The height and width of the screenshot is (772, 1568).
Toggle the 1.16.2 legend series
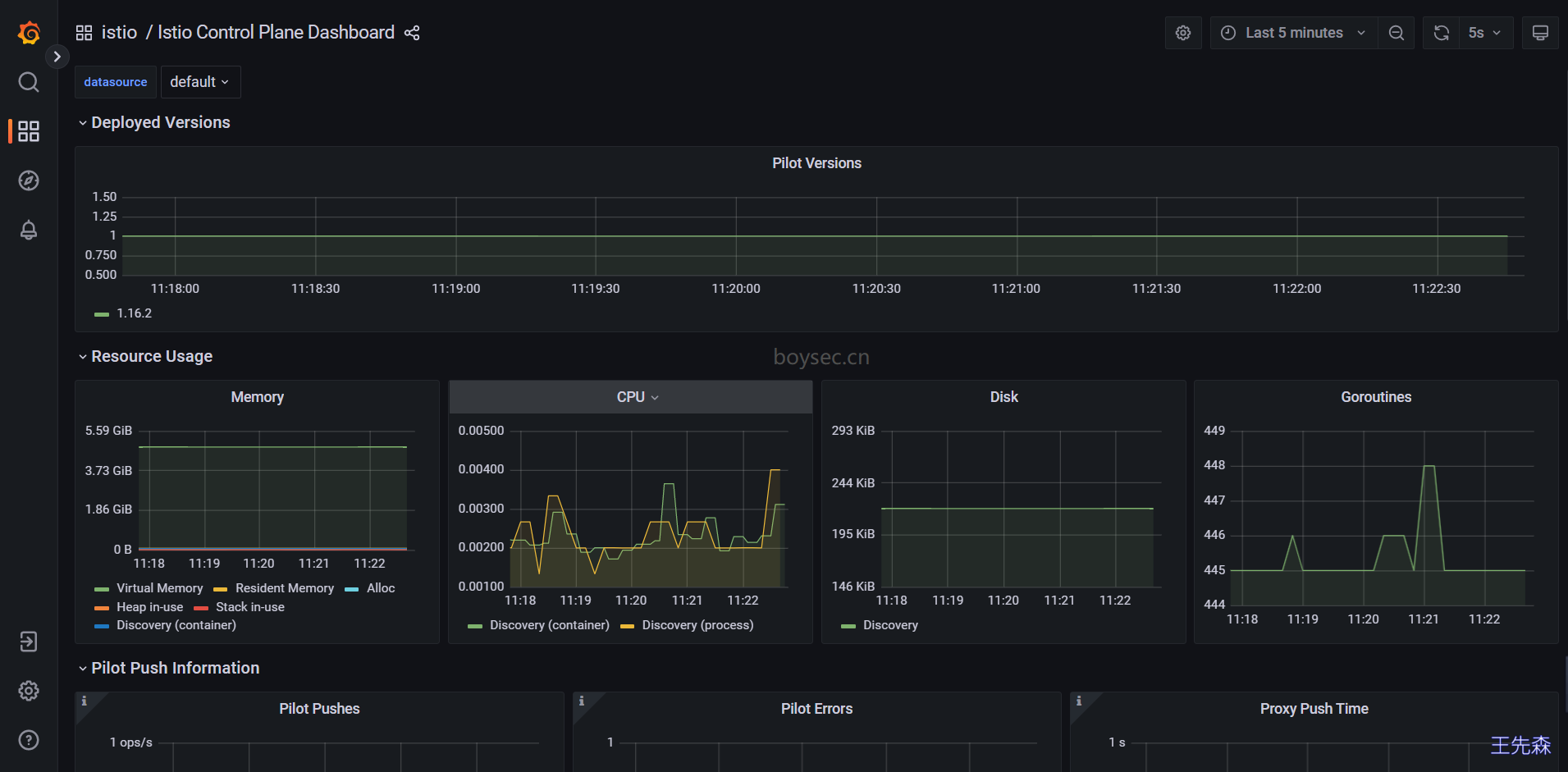[x=134, y=313]
